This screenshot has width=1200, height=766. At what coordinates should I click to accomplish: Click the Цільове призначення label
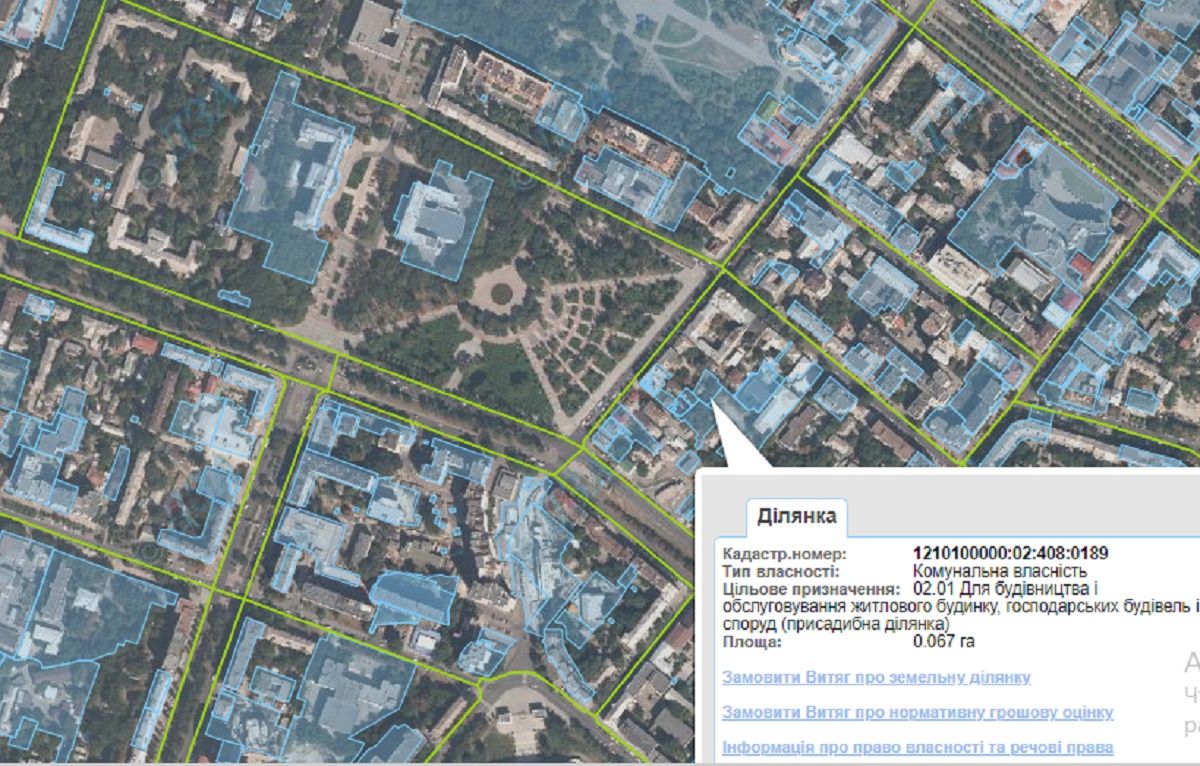805,589
